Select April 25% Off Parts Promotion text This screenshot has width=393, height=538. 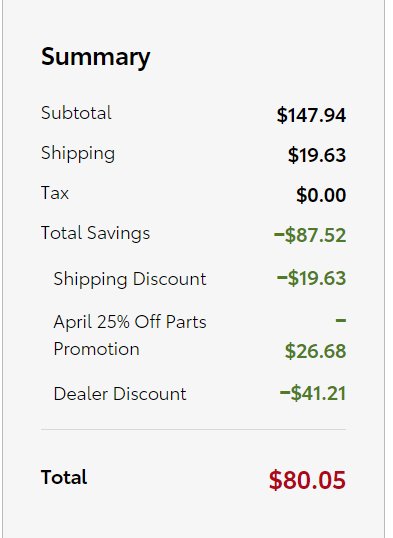click(x=130, y=336)
